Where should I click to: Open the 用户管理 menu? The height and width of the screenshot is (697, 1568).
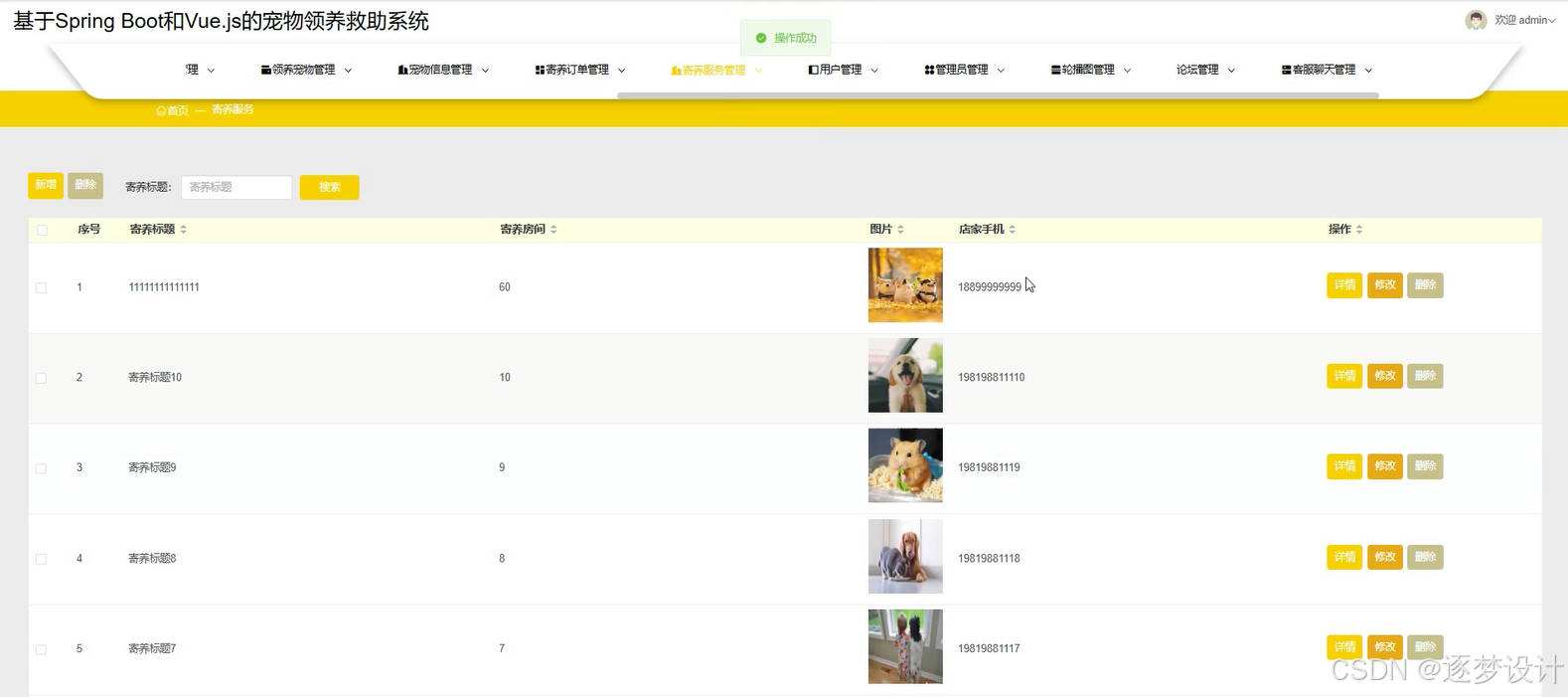pyautogui.click(x=844, y=70)
